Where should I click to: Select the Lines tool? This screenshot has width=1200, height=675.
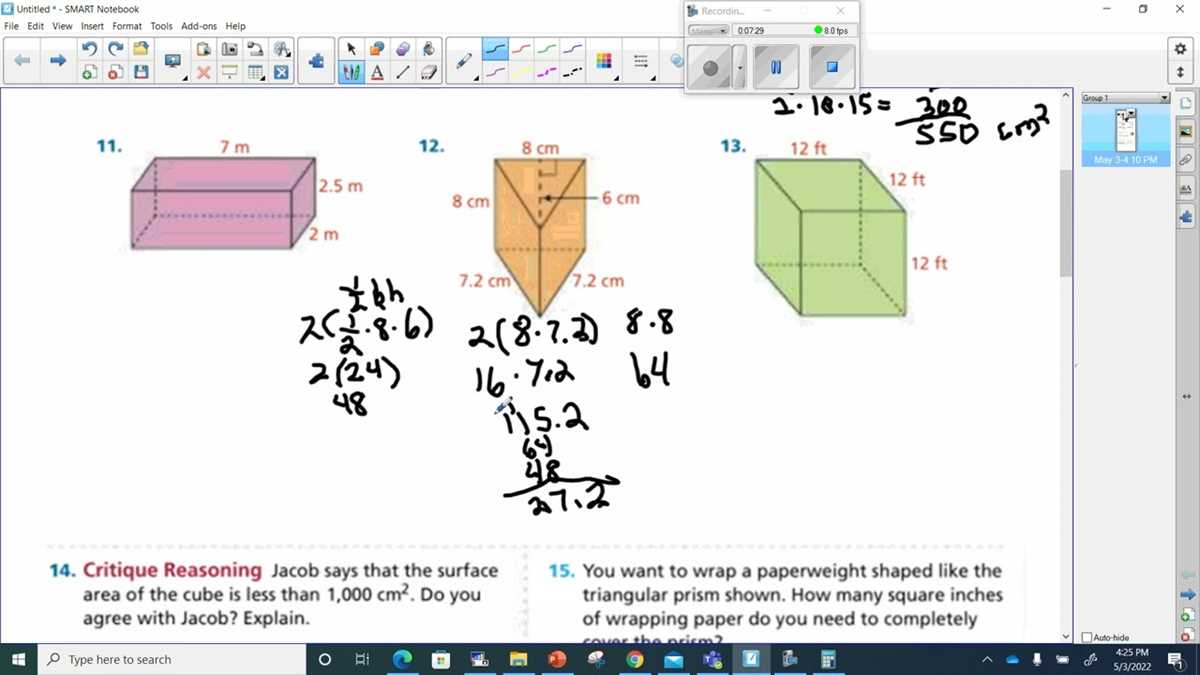(403, 72)
